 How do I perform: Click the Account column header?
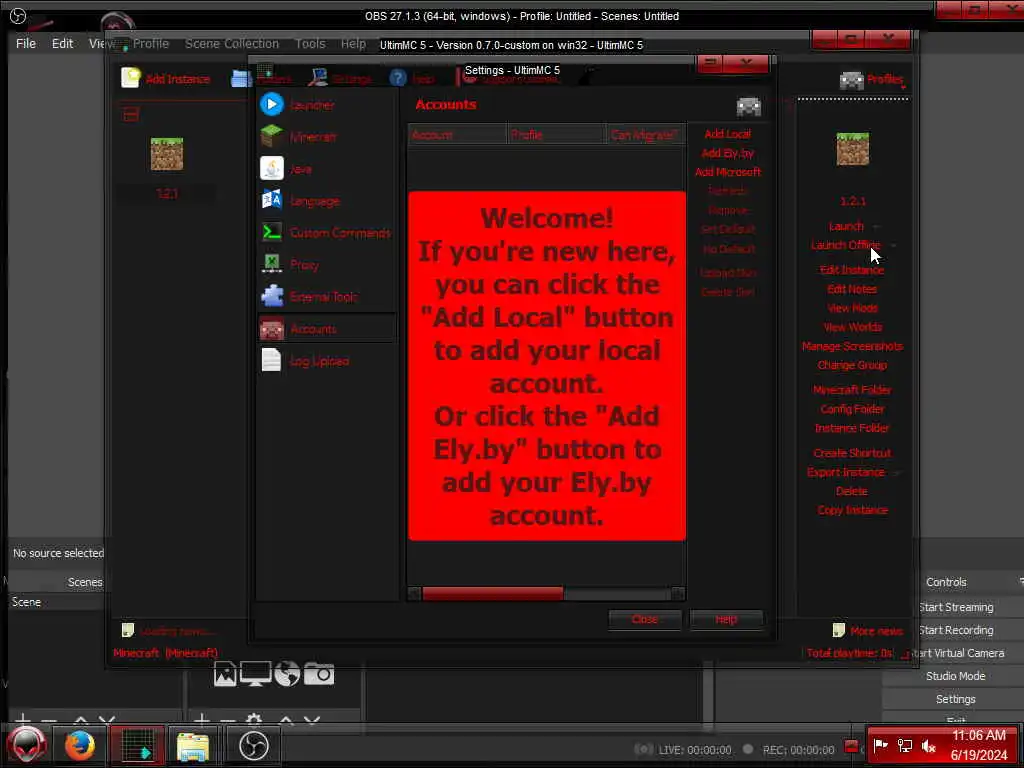pyautogui.click(x=457, y=135)
